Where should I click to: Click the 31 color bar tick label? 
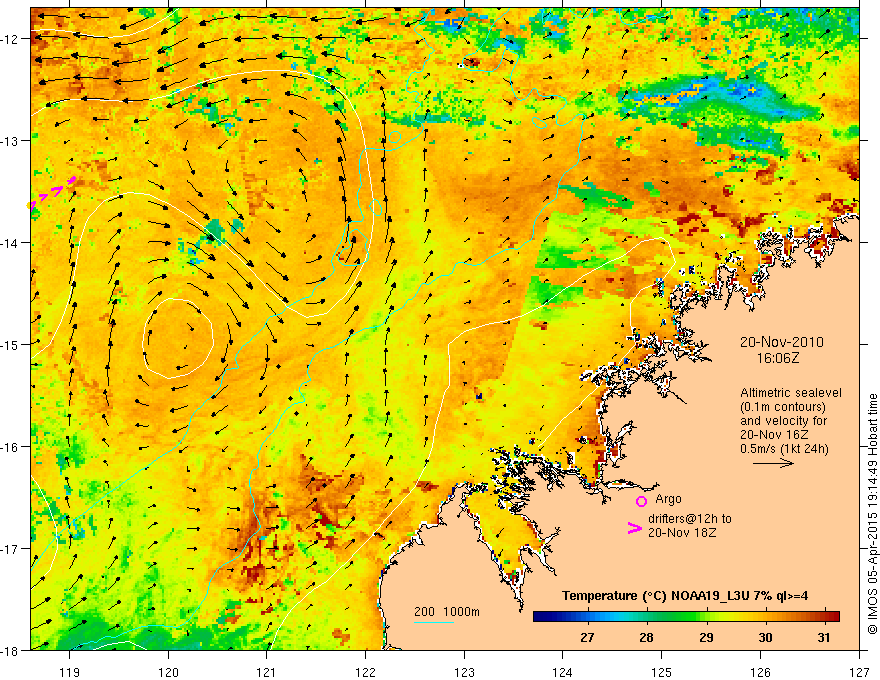coord(823,638)
